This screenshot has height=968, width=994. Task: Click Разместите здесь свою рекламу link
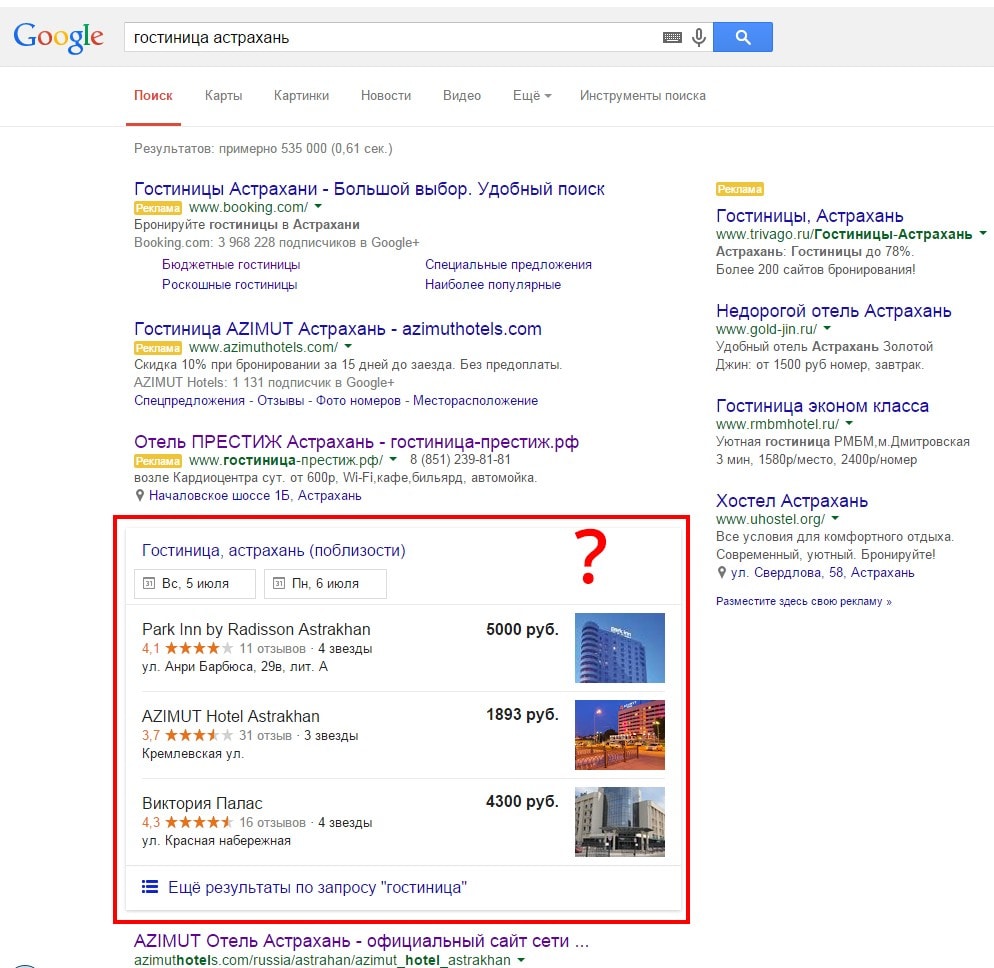click(x=804, y=602)
